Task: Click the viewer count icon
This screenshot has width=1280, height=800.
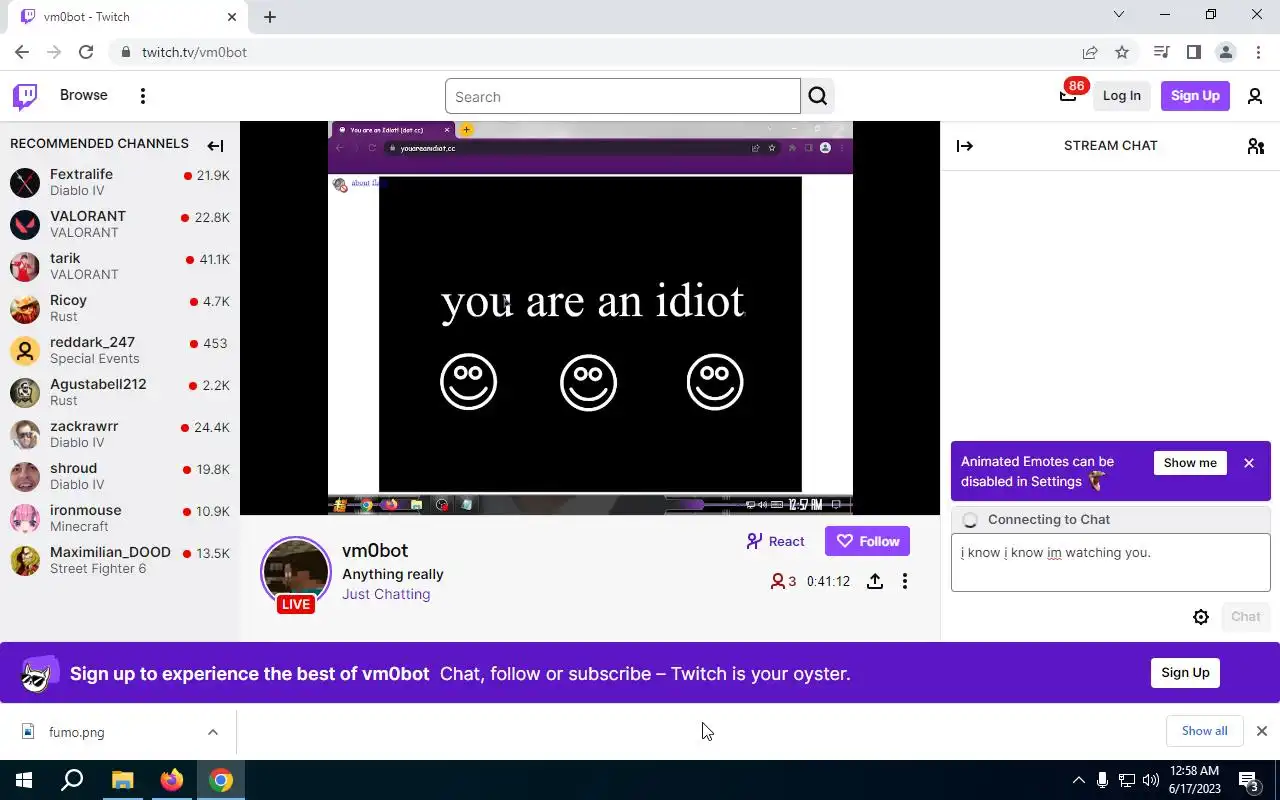Action: pyautogui.click(x=777, y=581)
